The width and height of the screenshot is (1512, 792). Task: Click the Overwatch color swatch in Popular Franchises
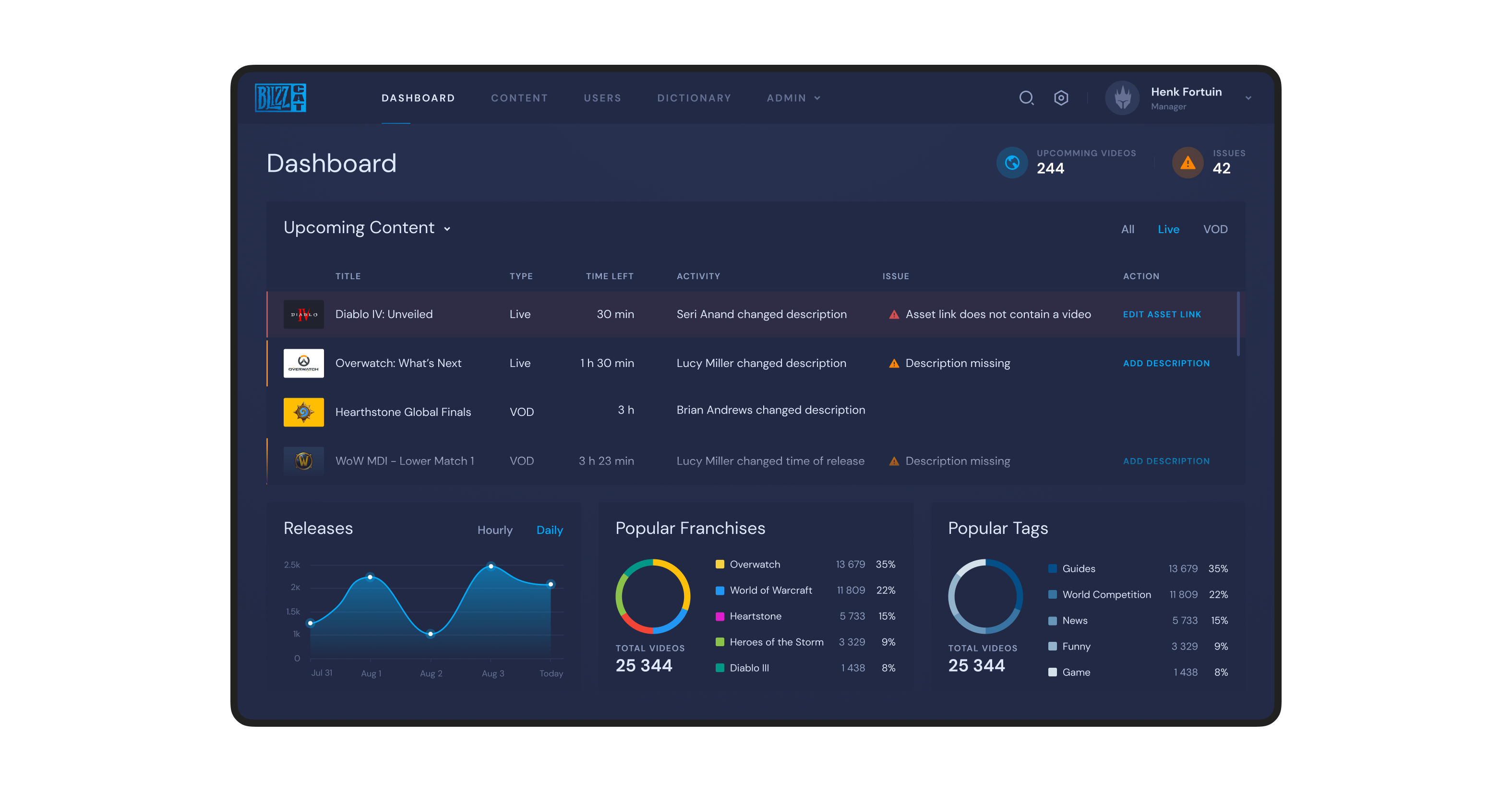(719, 564)
